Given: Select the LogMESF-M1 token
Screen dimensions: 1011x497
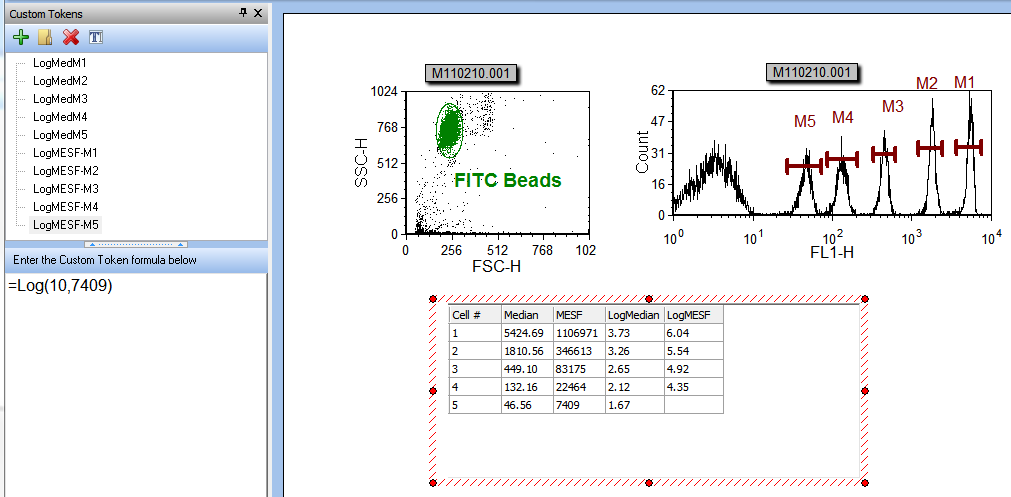Looking at the screenshot, I should pyautogui.click(x=65, y=152).
